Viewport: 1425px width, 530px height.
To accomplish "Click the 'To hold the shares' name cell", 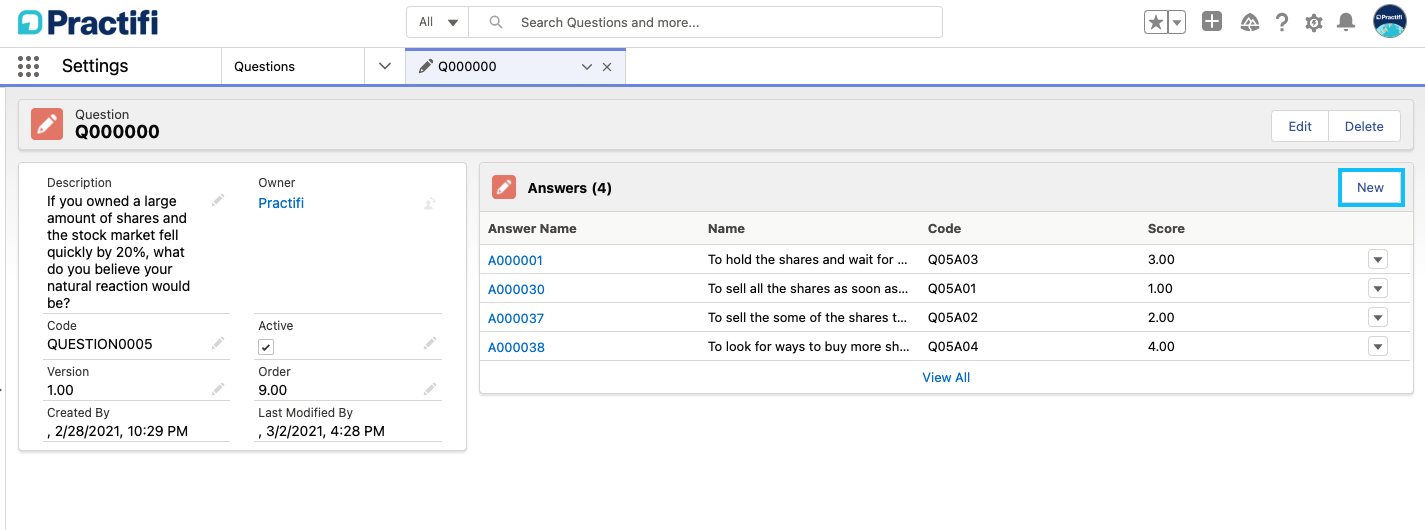I will click(x=808, y=260).
